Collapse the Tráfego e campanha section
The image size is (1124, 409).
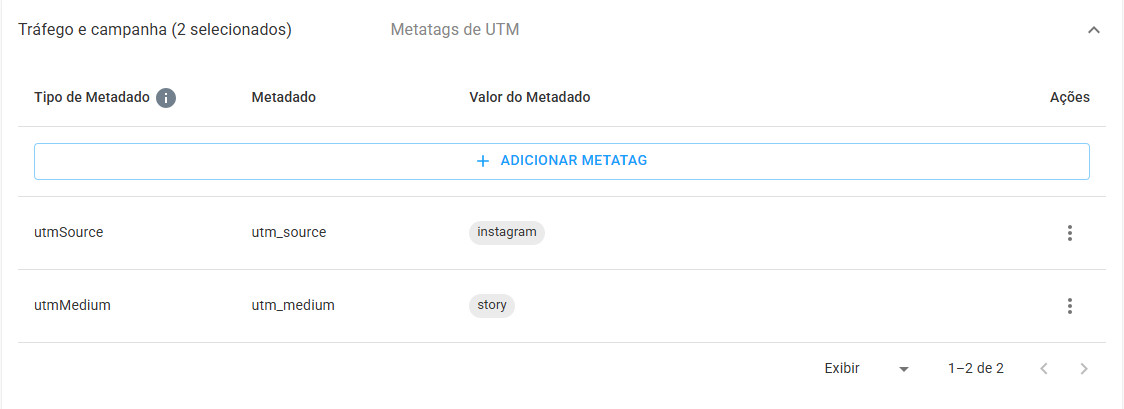pyautogui.click(x=1093, y=30)
